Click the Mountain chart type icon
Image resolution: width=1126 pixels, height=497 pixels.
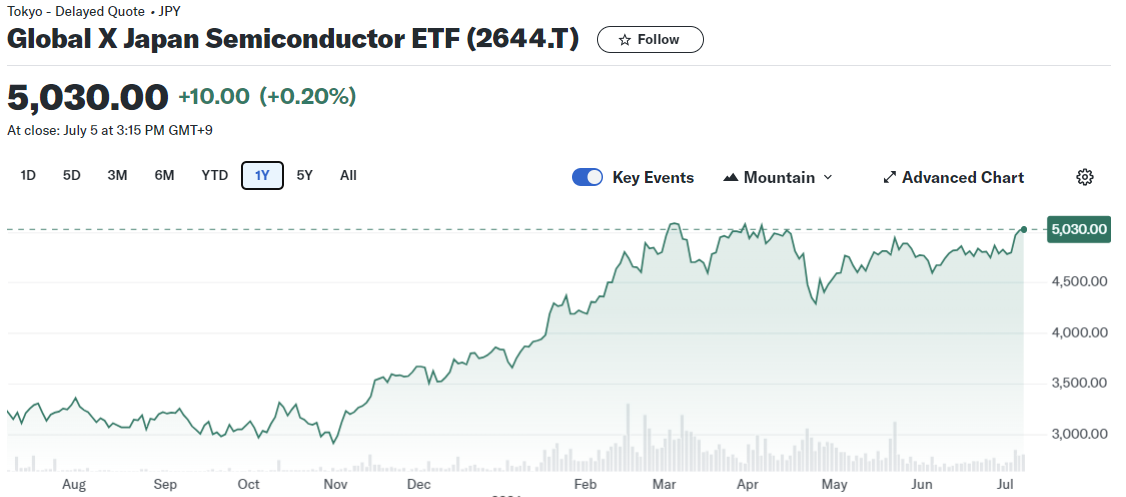pos(730,178)
